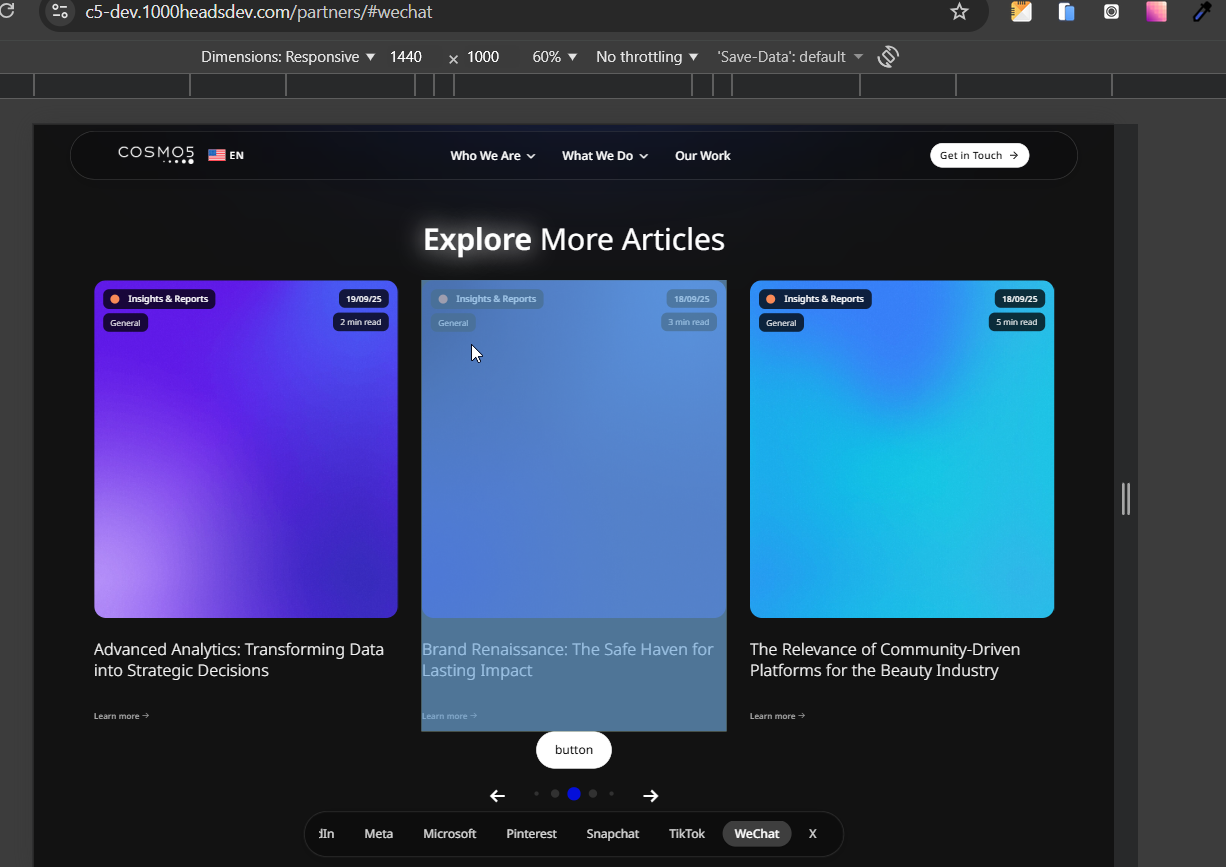Advance carousel with the right arrow

point(651,796)
